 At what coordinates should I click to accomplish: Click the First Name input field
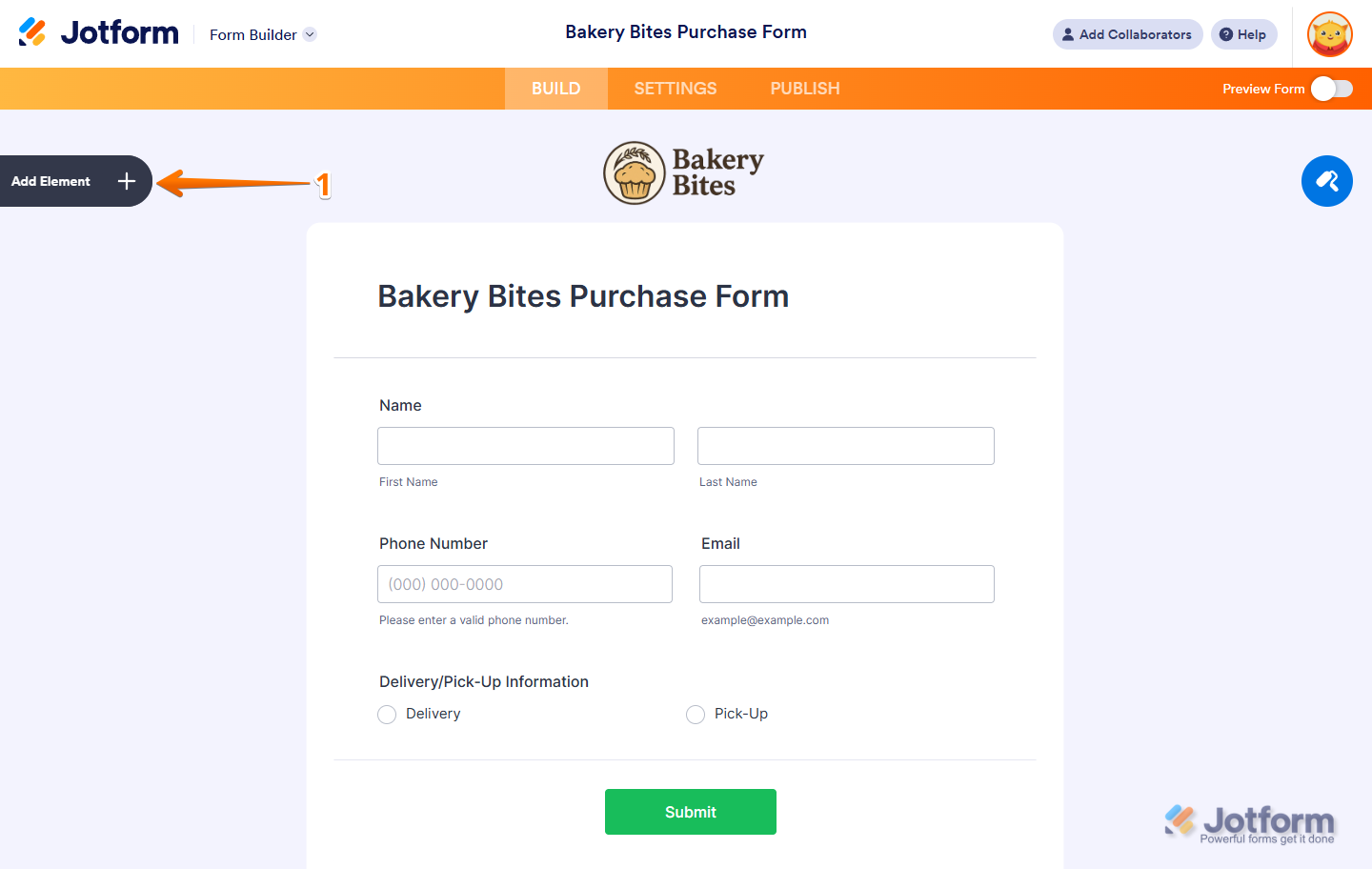coord(525,445)
